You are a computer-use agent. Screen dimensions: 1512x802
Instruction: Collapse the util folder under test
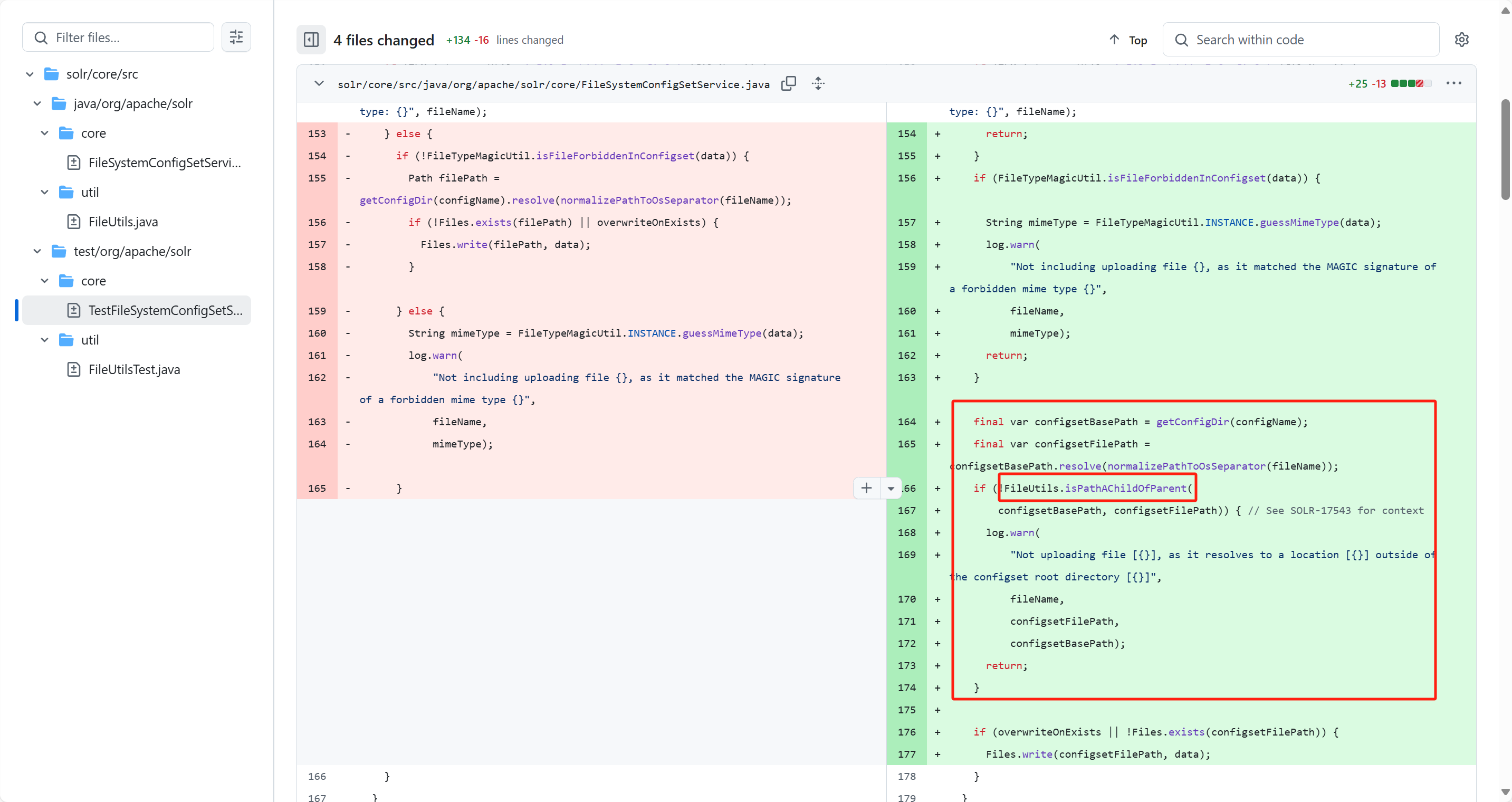click(45, 340)
